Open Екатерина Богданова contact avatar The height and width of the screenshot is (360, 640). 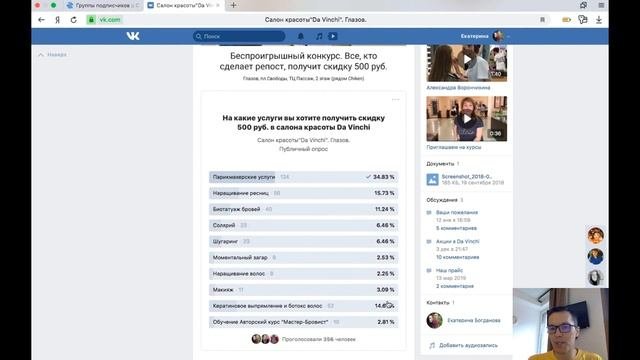tap(434, 320)
